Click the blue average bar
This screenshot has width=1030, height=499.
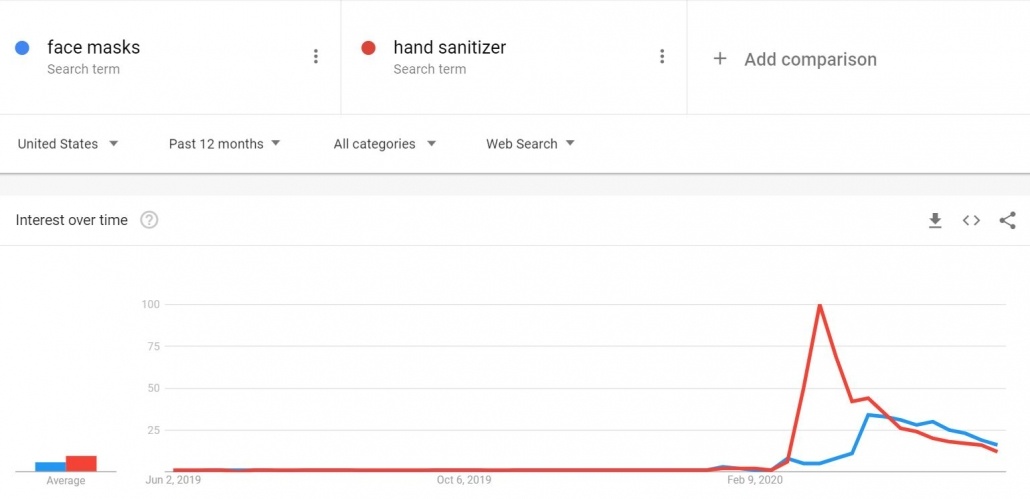pos(50,467)
